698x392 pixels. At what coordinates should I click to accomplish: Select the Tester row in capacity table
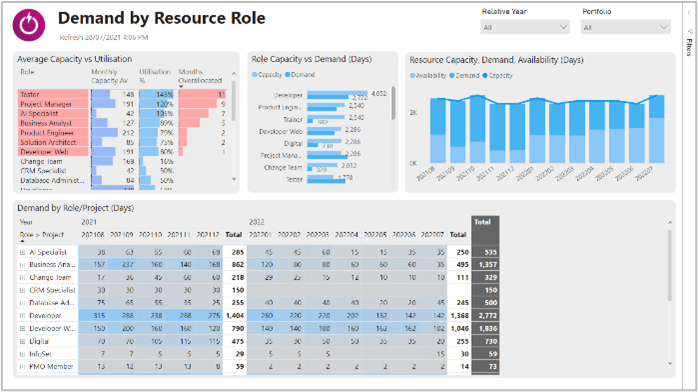pyautogui.click(x=122, y=94)
